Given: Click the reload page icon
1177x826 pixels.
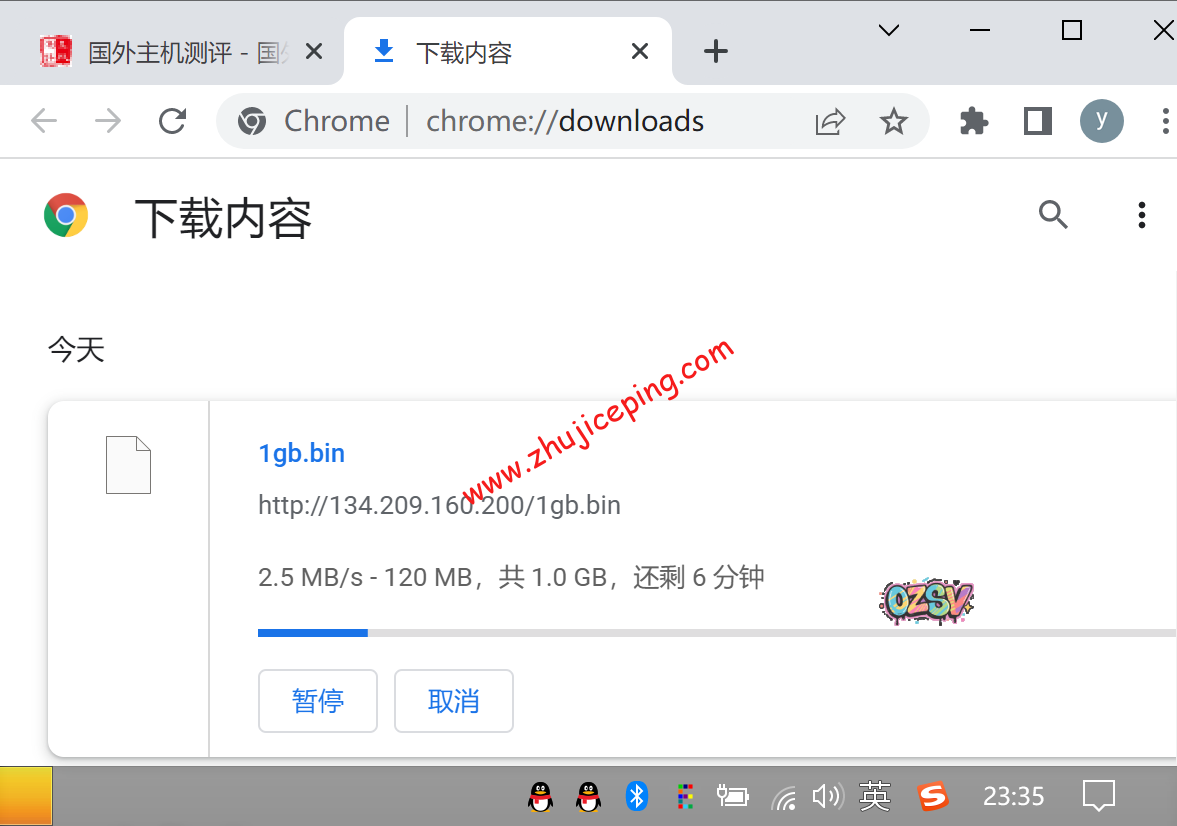Looking at the screenshot, I should [x=173, y=121].
